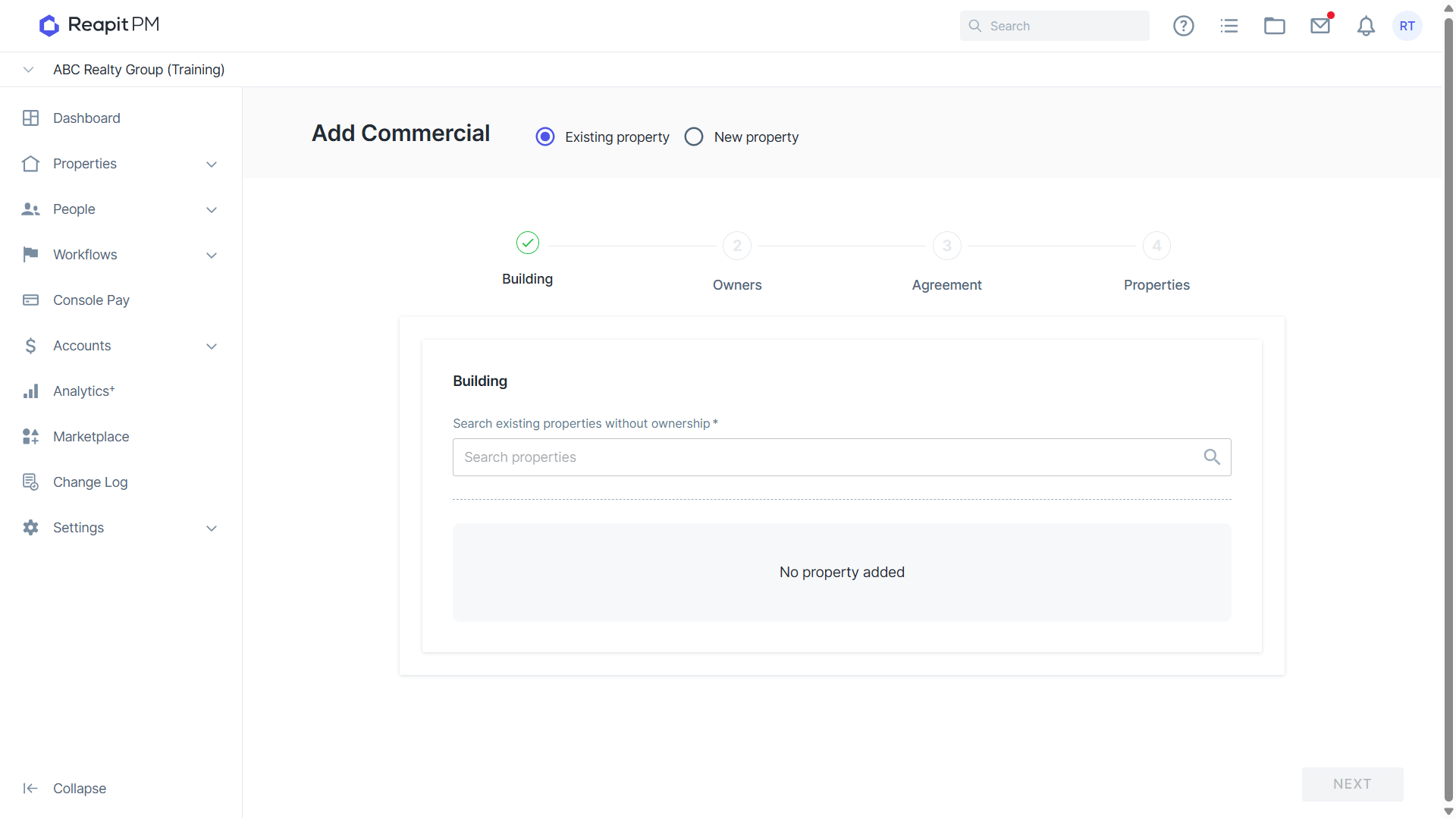Open the RT user avatar menu
This screenshot has height=819, width=1456.
click(x=1407, y=26)
